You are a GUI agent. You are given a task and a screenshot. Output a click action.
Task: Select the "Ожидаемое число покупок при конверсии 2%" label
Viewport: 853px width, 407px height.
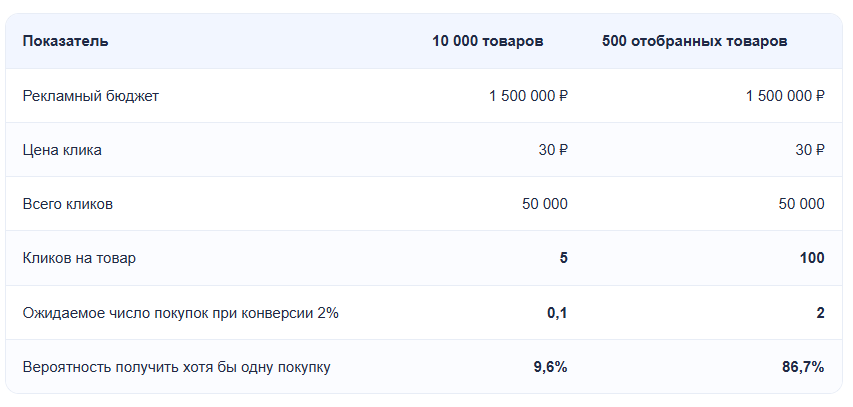pos(181,313)
